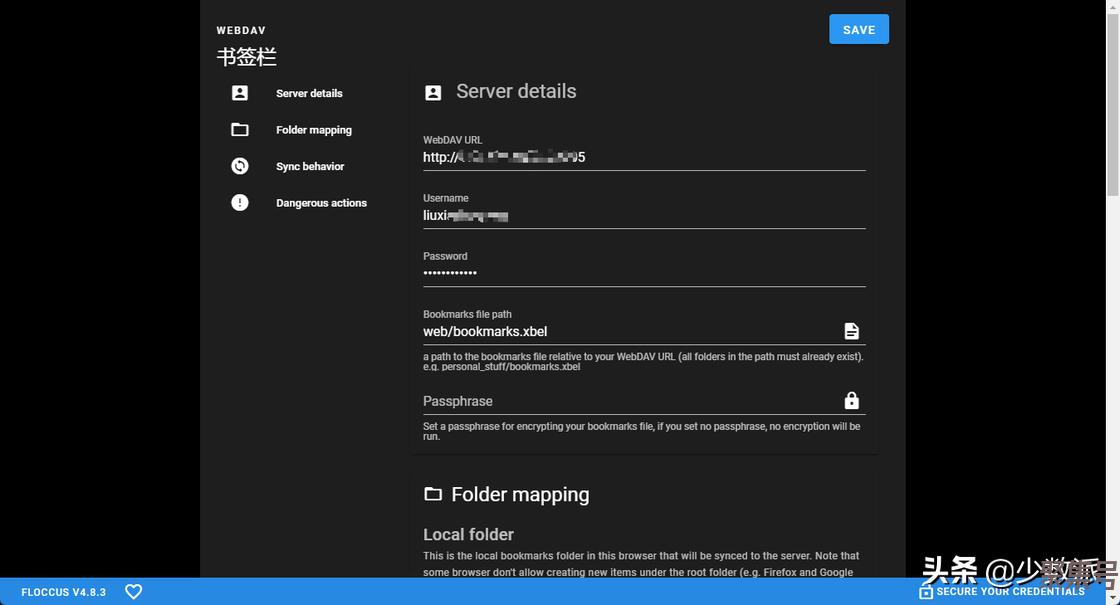Go to Folder mapping section
The image size is (1120, 605).
(313, 130)
